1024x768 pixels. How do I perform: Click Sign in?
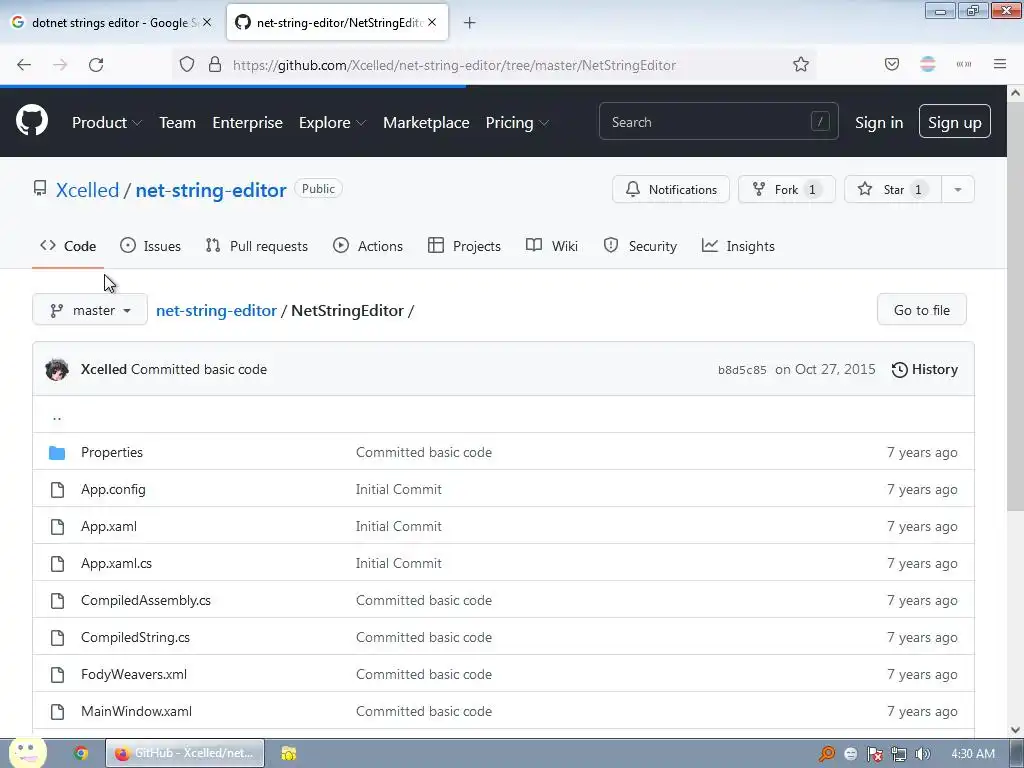[879, 123]
